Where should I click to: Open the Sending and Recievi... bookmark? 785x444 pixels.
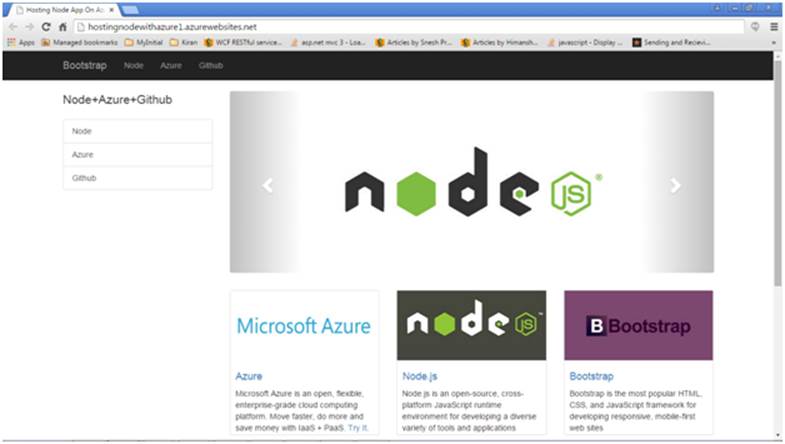click(672, 43)
